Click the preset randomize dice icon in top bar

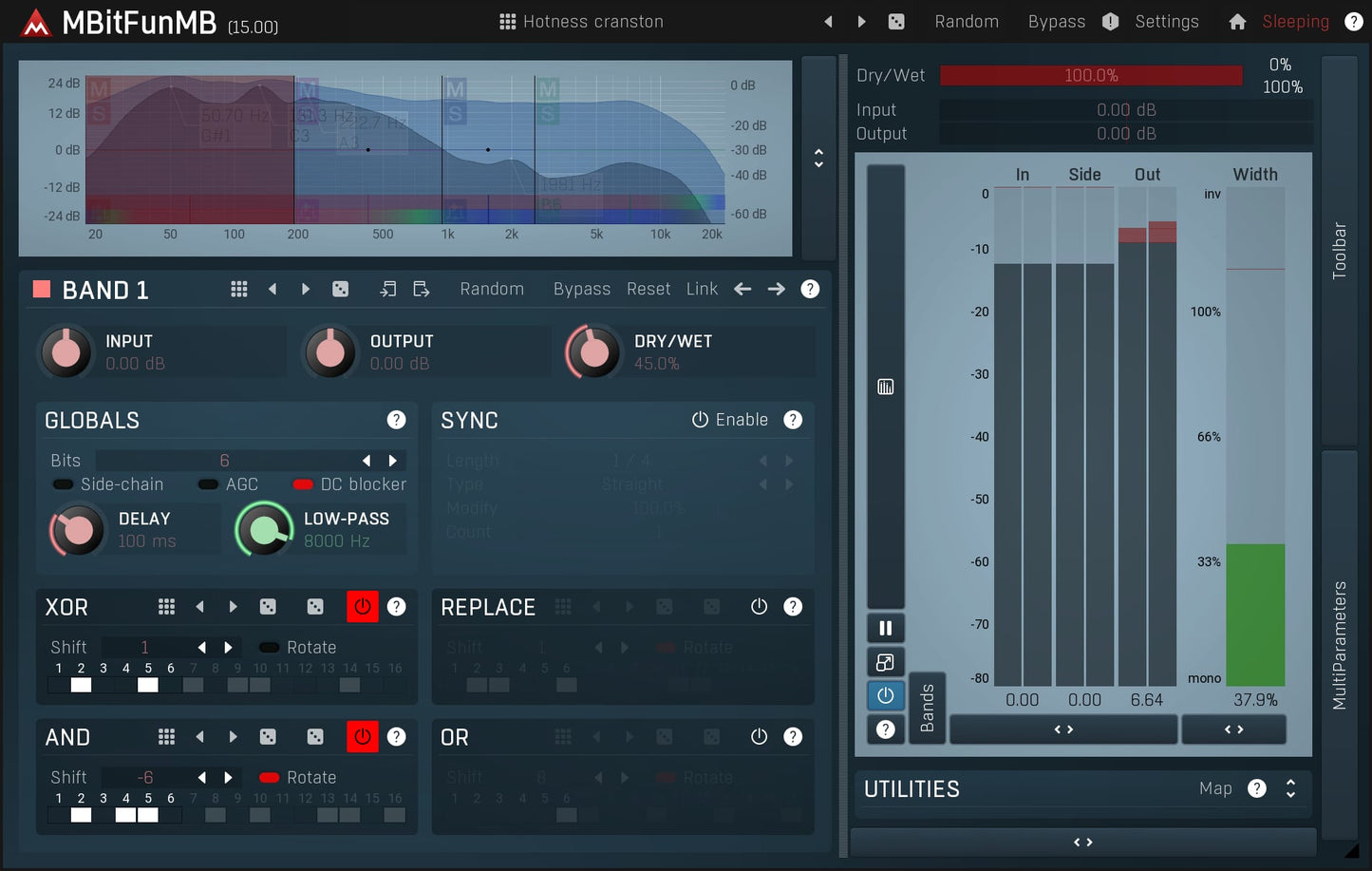895,21
